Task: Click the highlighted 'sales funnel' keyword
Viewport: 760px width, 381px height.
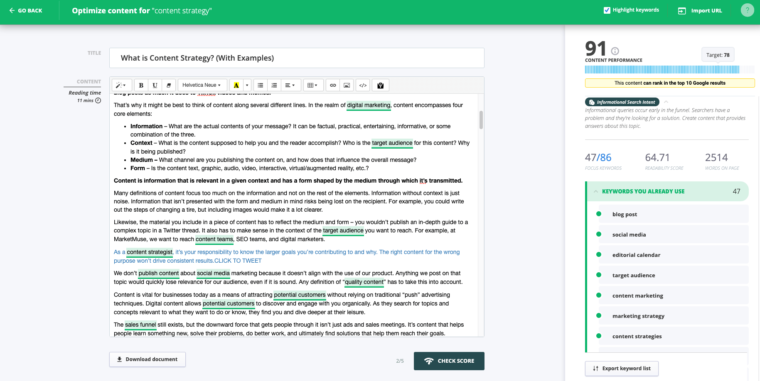Action: [141, 325]
